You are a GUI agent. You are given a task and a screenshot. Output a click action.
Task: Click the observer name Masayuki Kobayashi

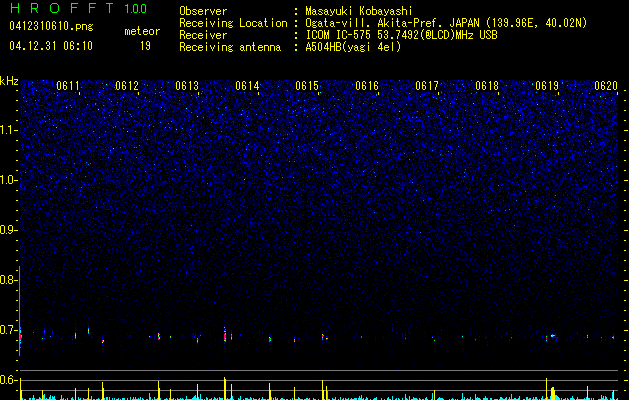click(359, 11)
